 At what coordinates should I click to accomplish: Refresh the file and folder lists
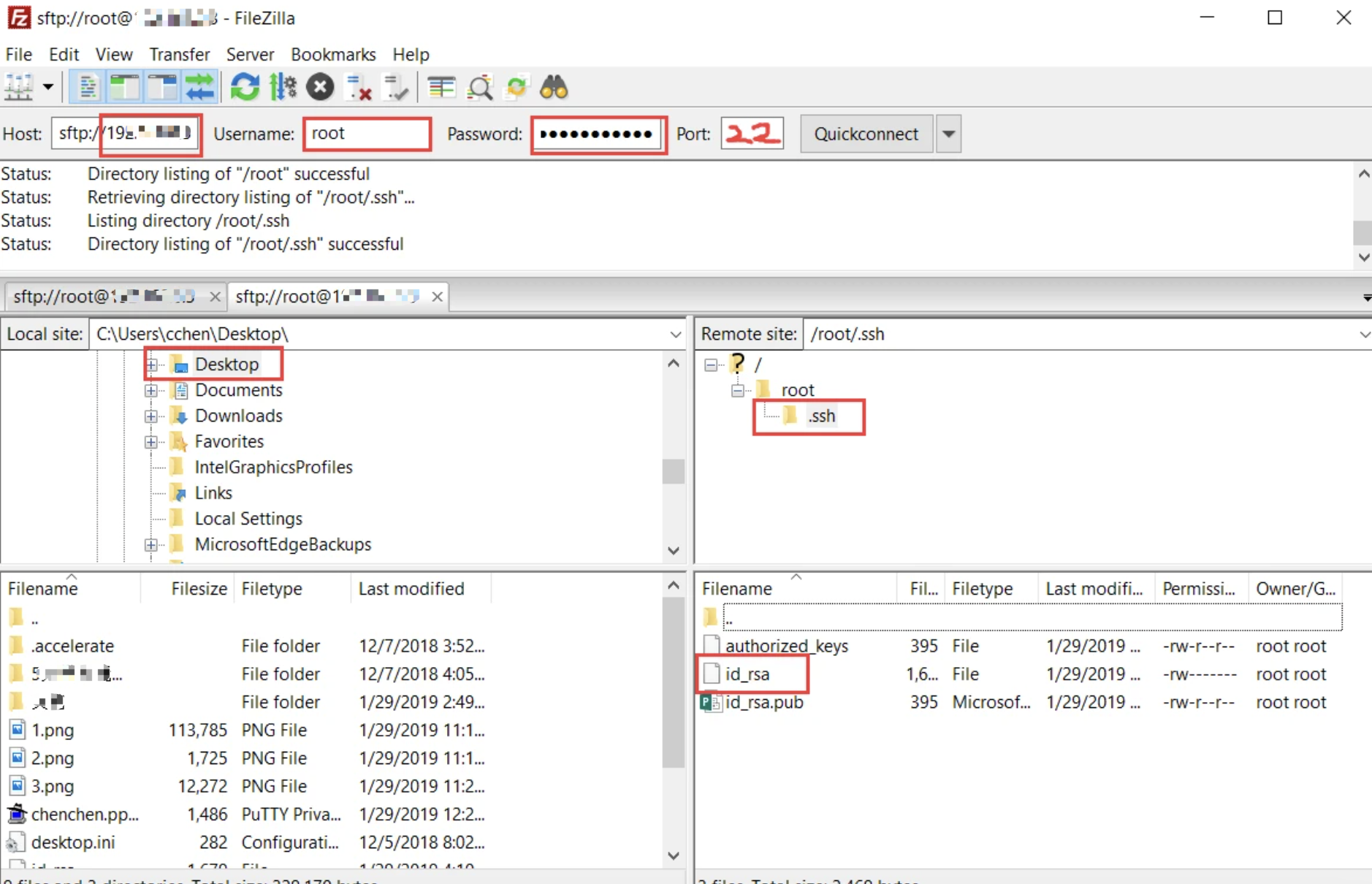[245, 88]
